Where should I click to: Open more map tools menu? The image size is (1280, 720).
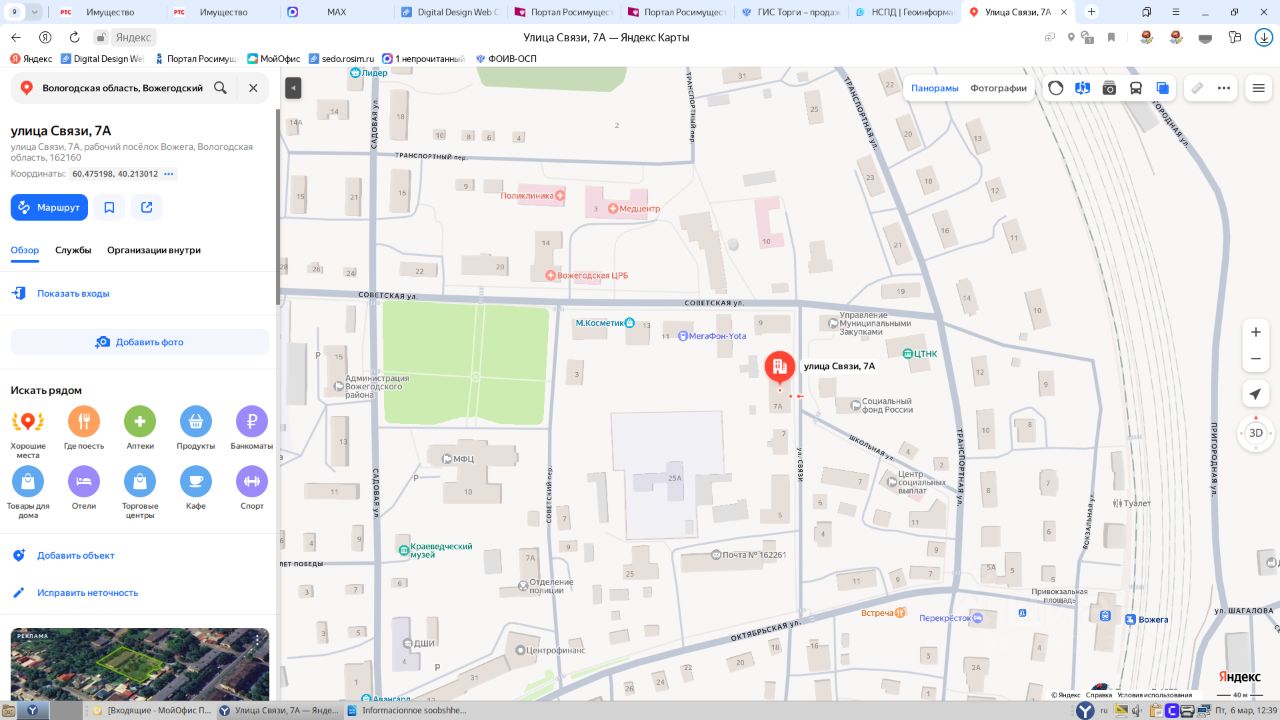1224,88
